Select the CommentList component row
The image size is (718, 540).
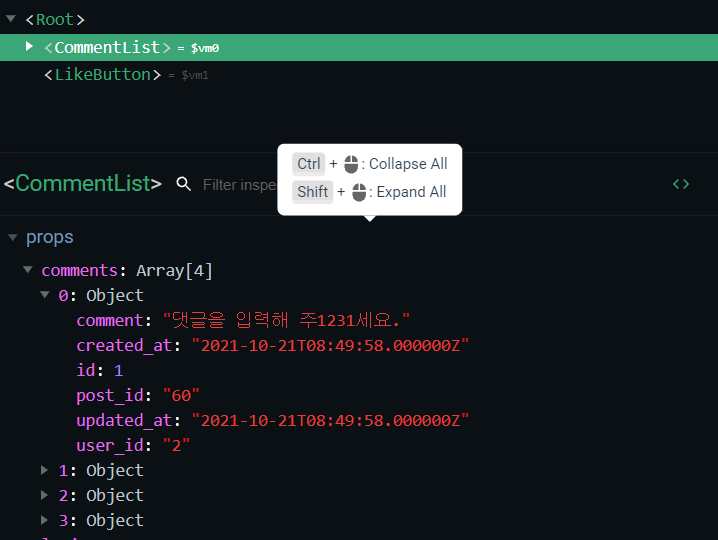point(359,47)
